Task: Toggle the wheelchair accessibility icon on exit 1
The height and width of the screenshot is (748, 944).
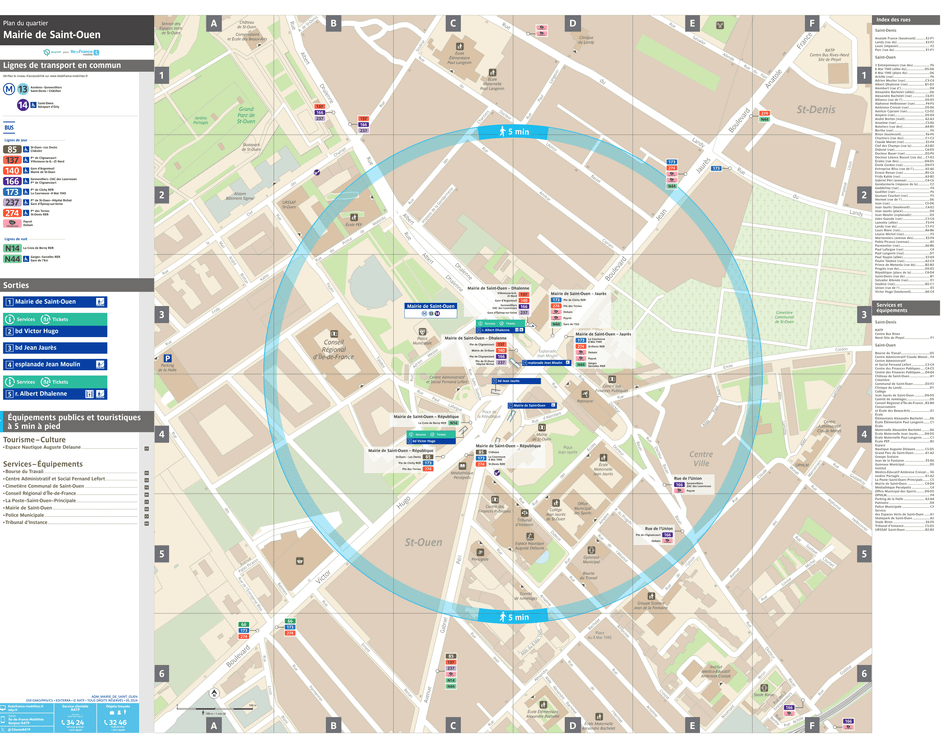Action: pyautogui.click(x=99, y=302)
